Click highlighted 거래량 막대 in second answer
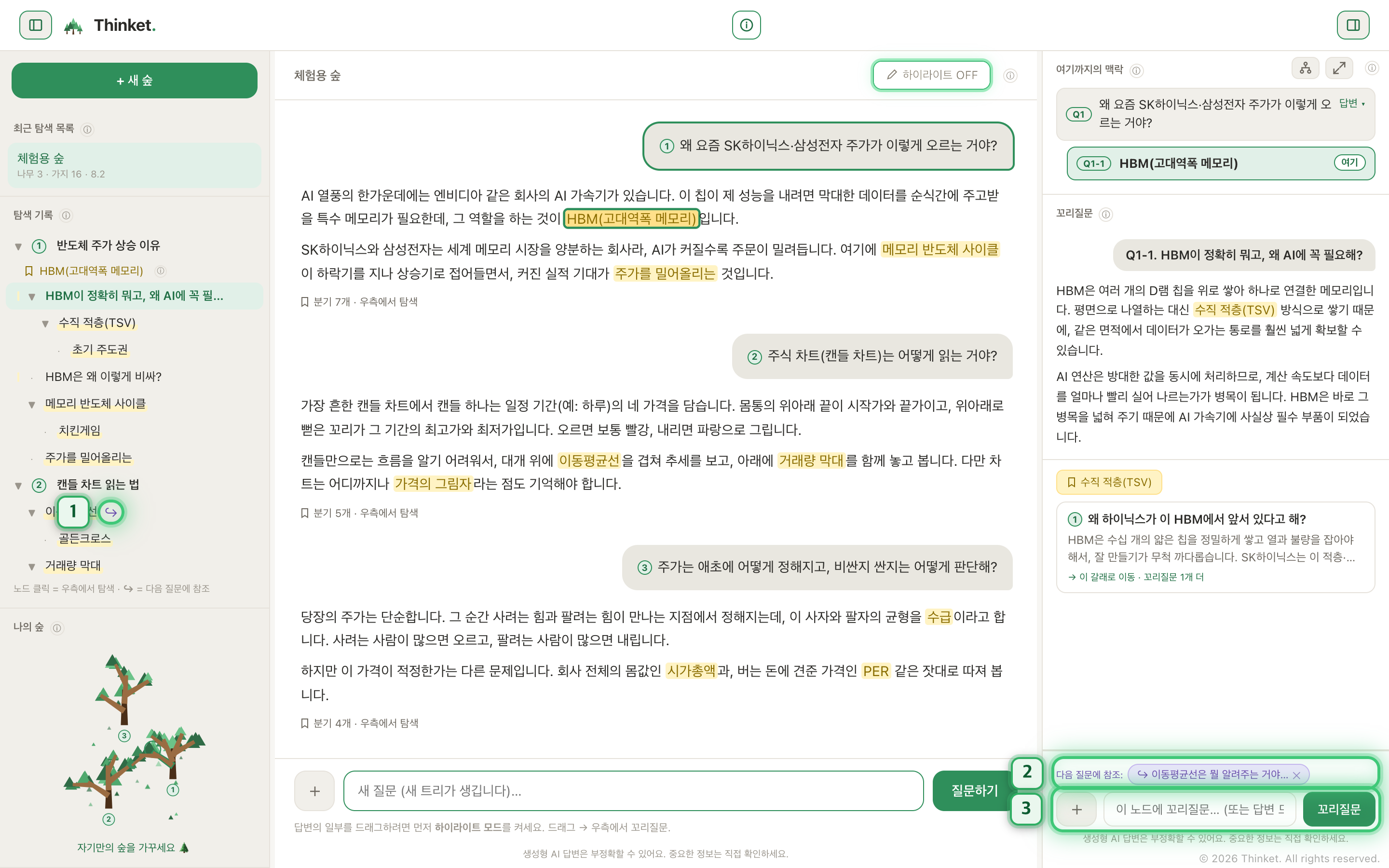Screen dimensions: 1389x868 [x=810, y=461]
